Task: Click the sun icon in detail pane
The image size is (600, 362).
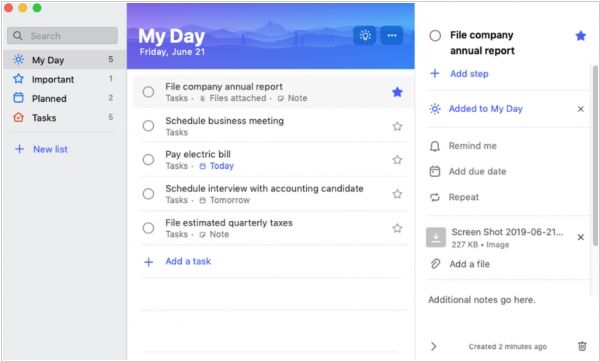Action: click(x=435, y=109)
